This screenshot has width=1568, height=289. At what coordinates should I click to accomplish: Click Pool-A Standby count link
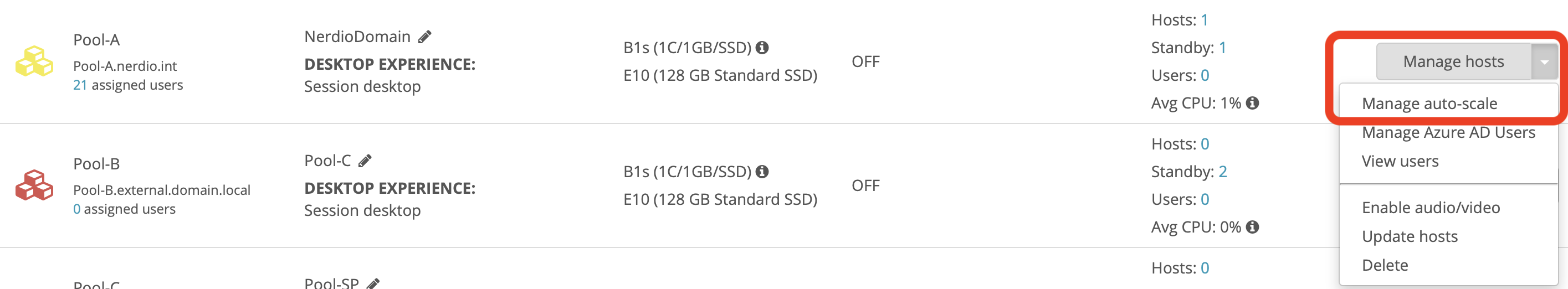coord(1223,48)
